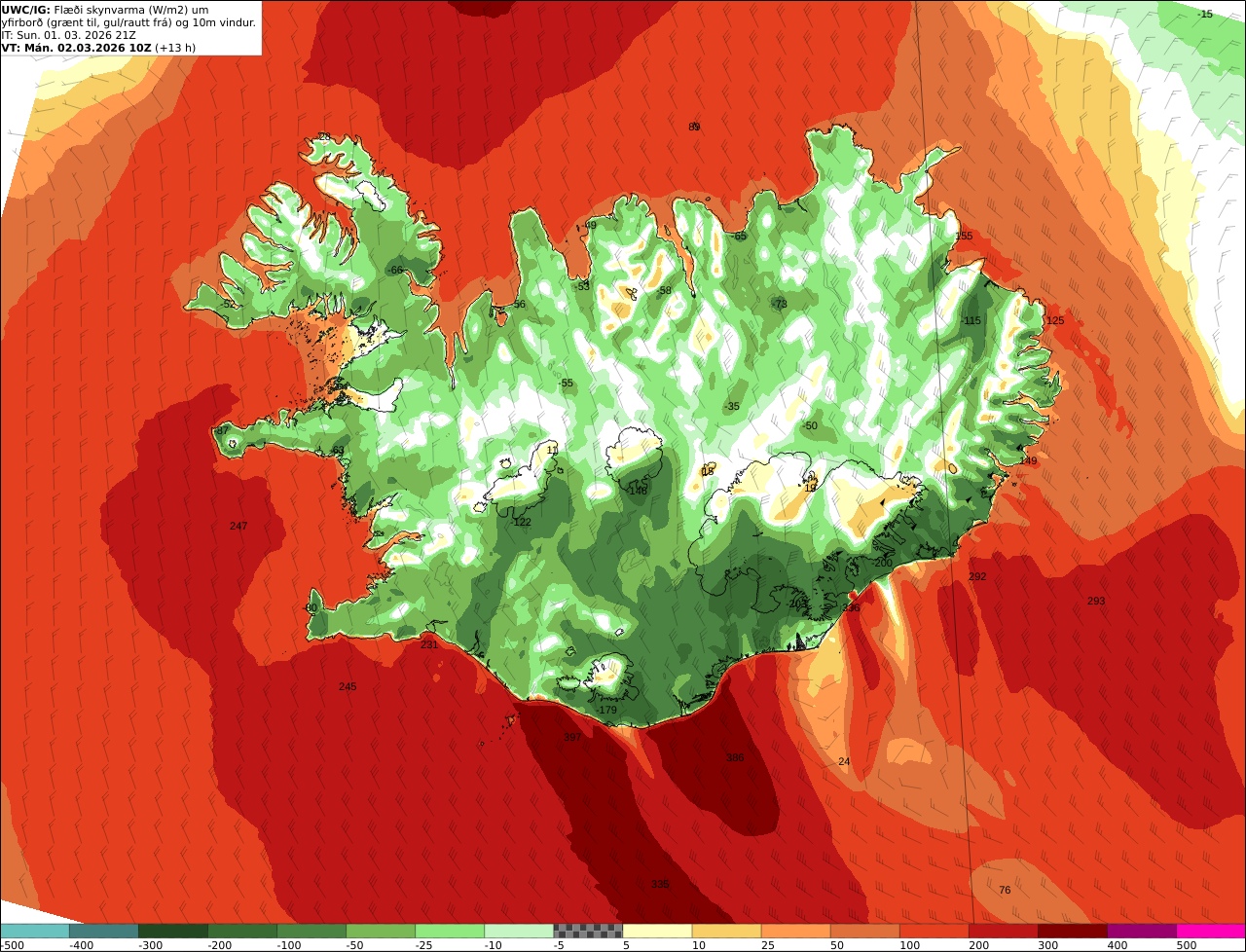Choose the dark orange swatch between 50 and 100
Image resolution: width=1246 pixels, height=952 pixels.
[864, 931]
